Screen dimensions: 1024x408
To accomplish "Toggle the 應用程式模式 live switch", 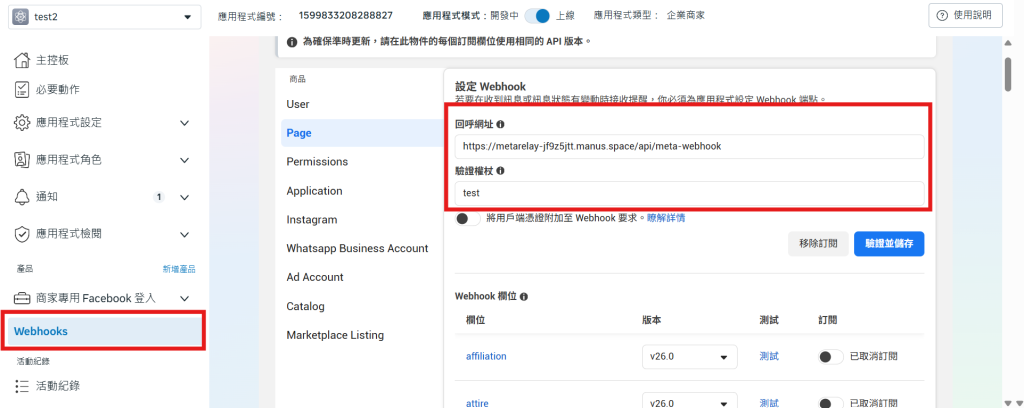I will click(537, 16).
